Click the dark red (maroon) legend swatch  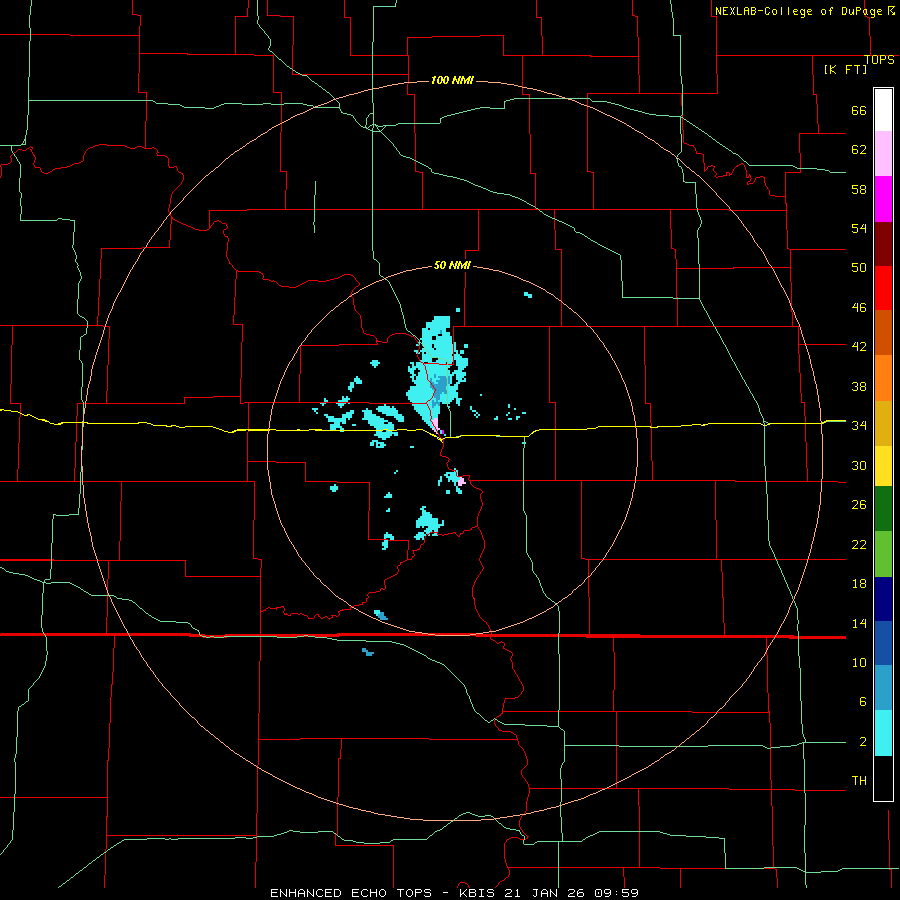(x=883, y=244)
